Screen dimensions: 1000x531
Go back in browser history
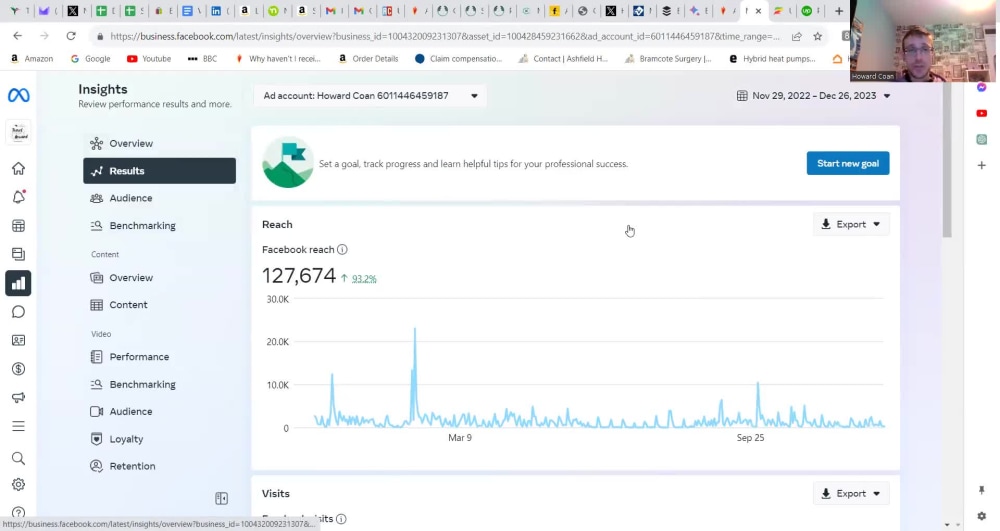(18, 36)
